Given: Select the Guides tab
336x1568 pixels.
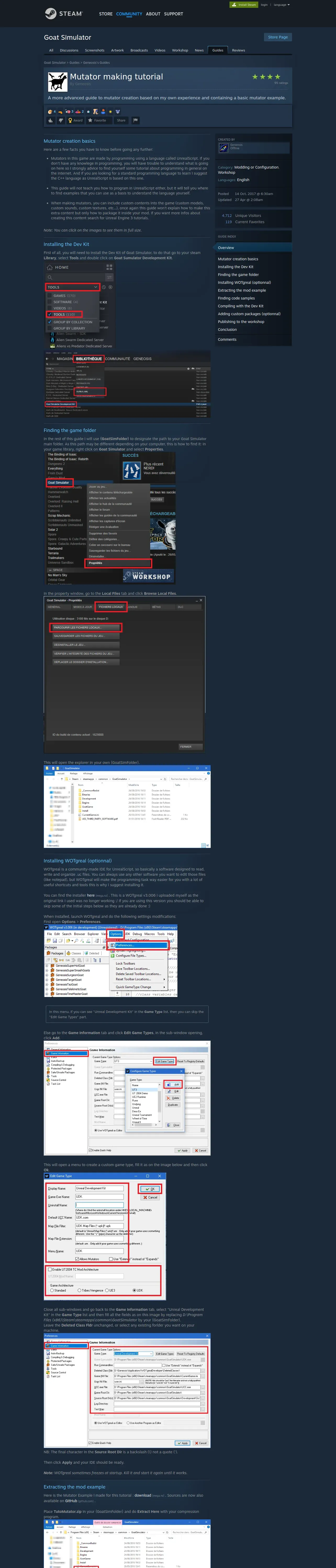Looking at the screenshot, I should [218, 50].
